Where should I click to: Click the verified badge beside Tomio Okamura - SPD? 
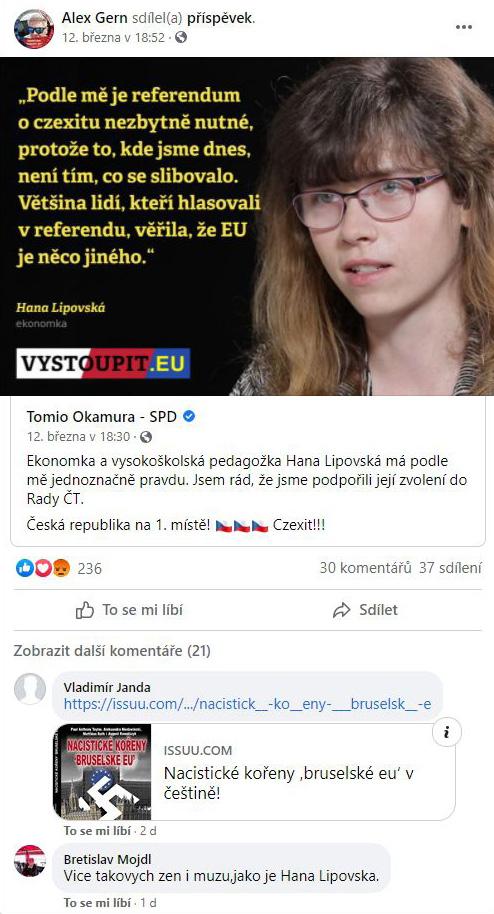point(189,416)
